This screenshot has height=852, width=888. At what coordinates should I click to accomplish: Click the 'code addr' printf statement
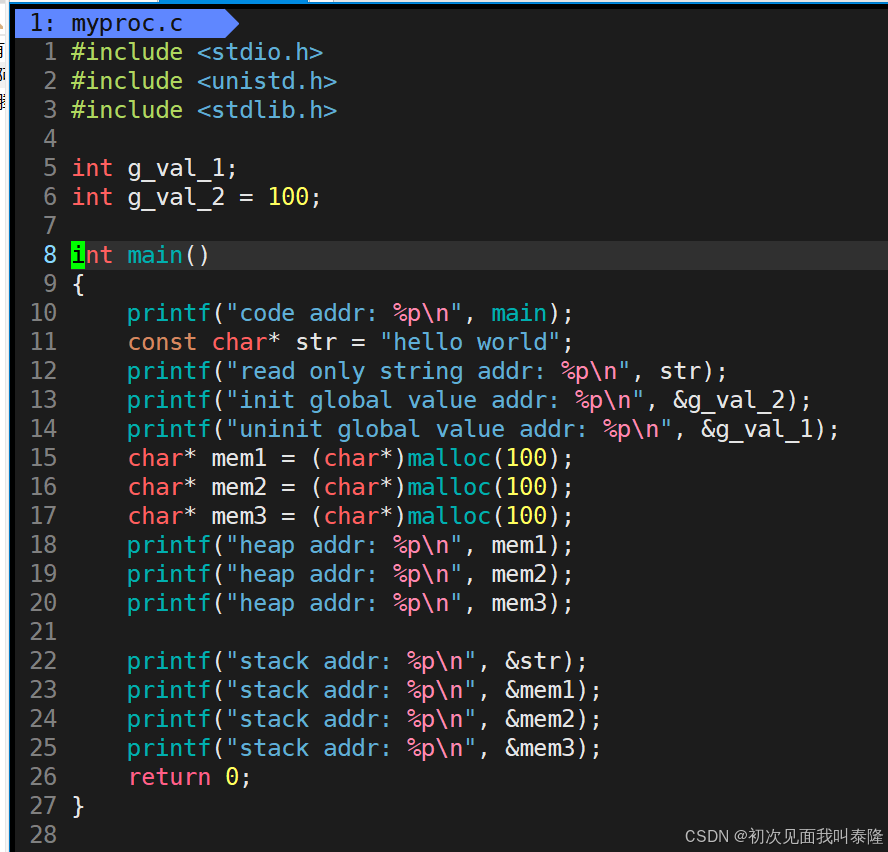point(349,313)
